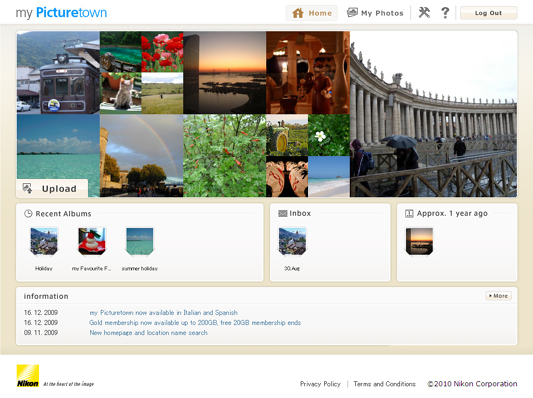
Task: Click the Nikon logo in footer
Action: 28,376
